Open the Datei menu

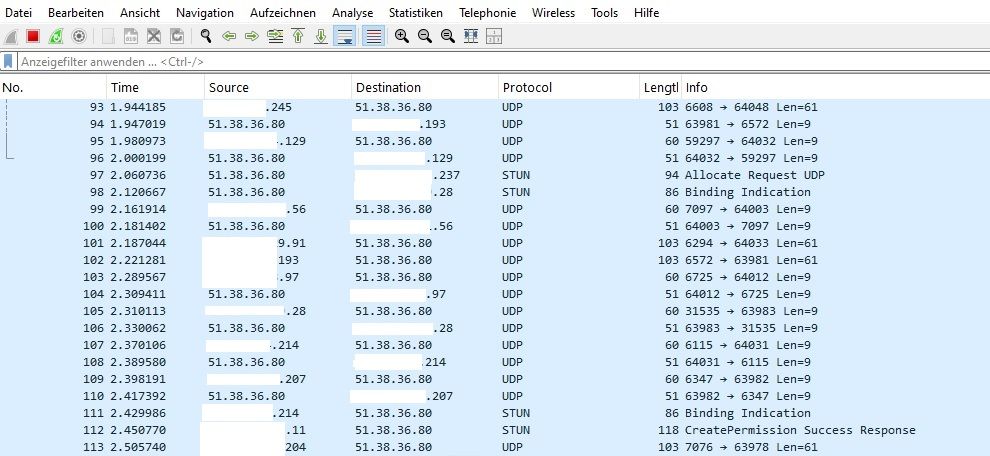click(x=18, y=13)
